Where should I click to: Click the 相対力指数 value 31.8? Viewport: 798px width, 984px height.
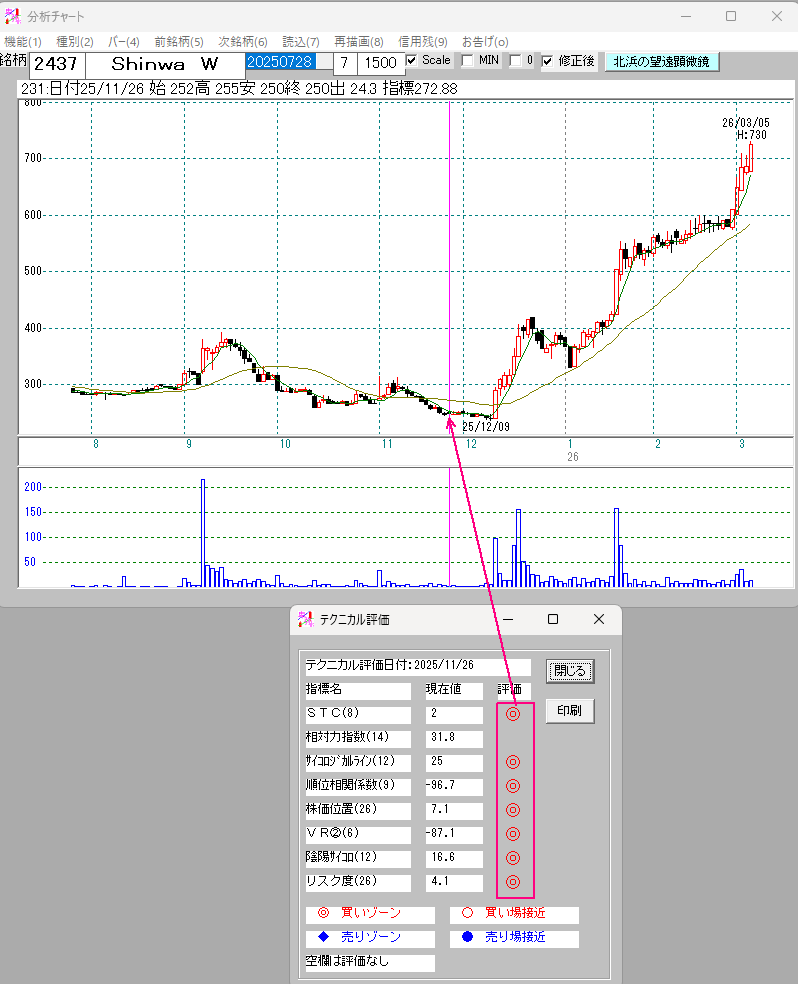pyautogui.click(x=454, y=738)
